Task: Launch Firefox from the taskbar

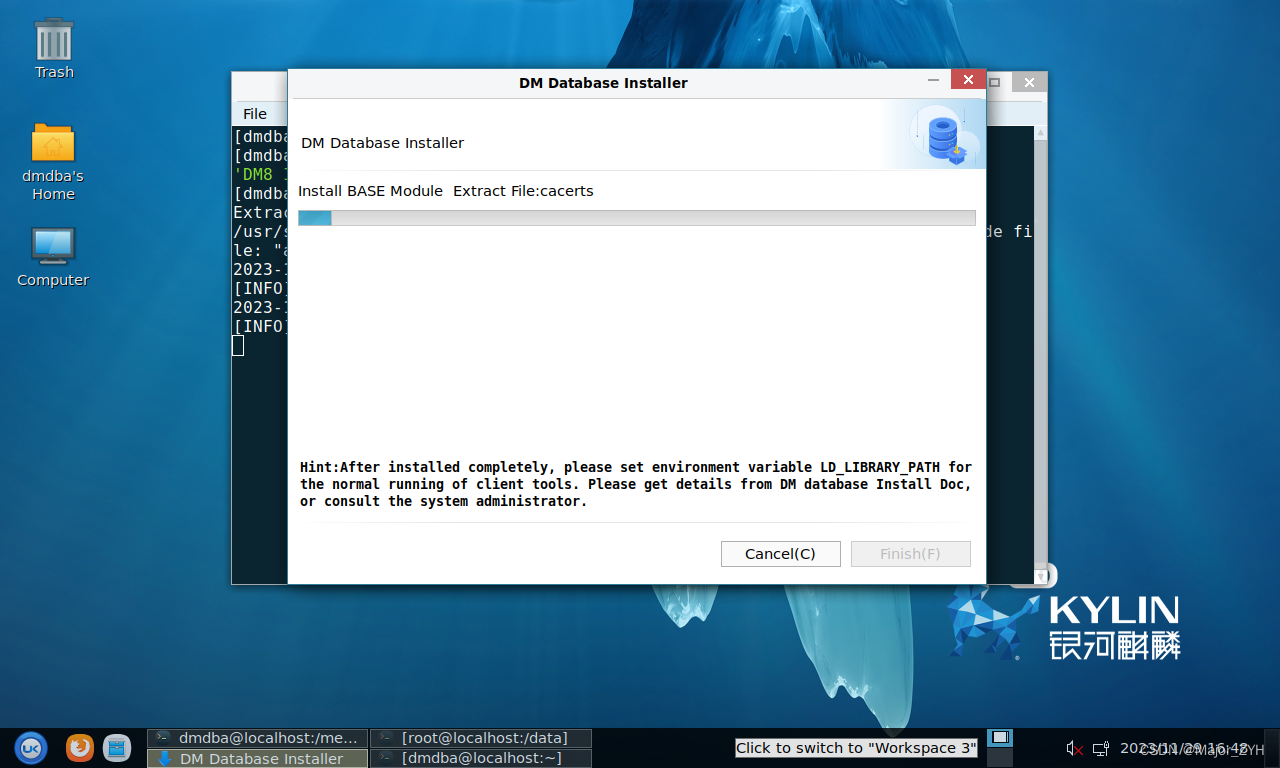Action: point(80,747)
